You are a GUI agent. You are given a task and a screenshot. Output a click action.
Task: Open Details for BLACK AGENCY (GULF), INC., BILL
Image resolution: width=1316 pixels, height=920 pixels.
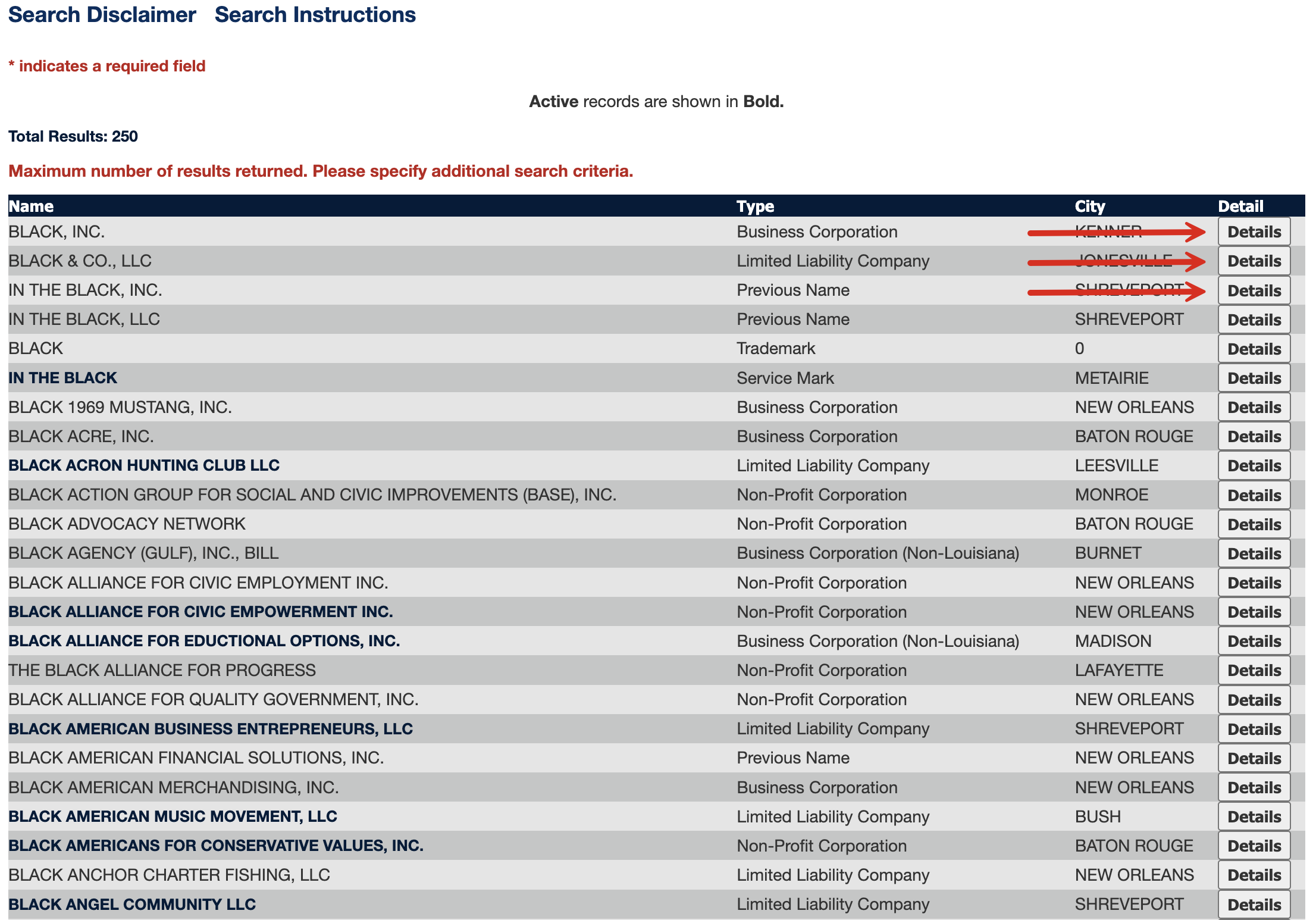(1254, 553)
